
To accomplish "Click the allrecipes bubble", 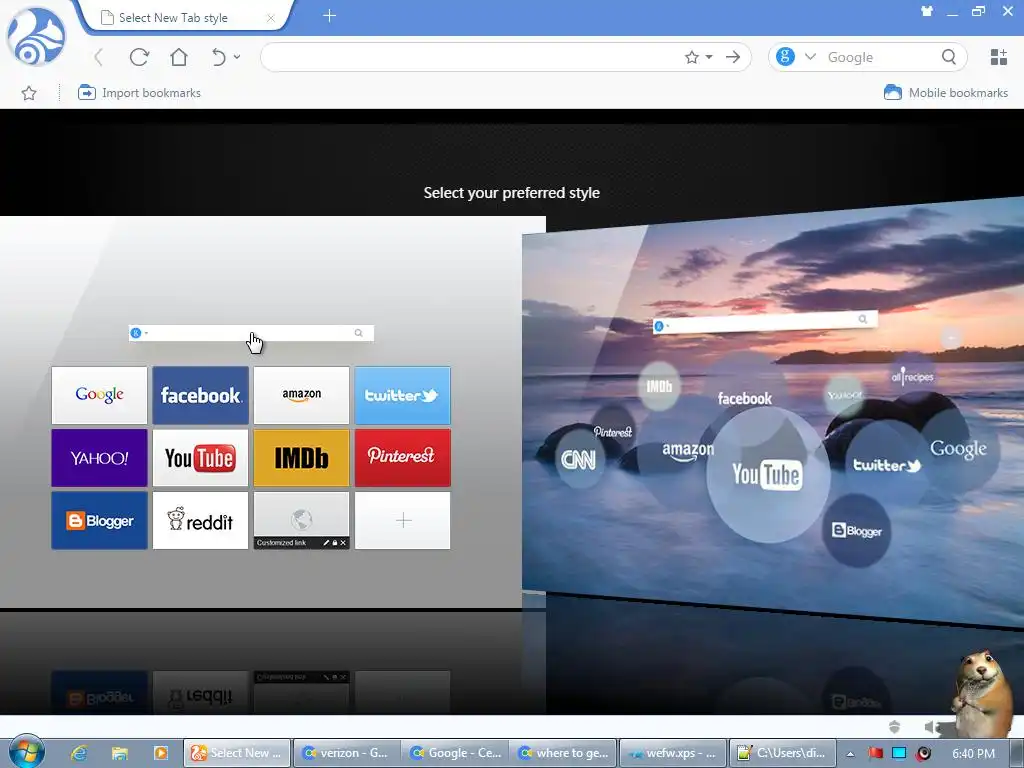I will (912, 376).
